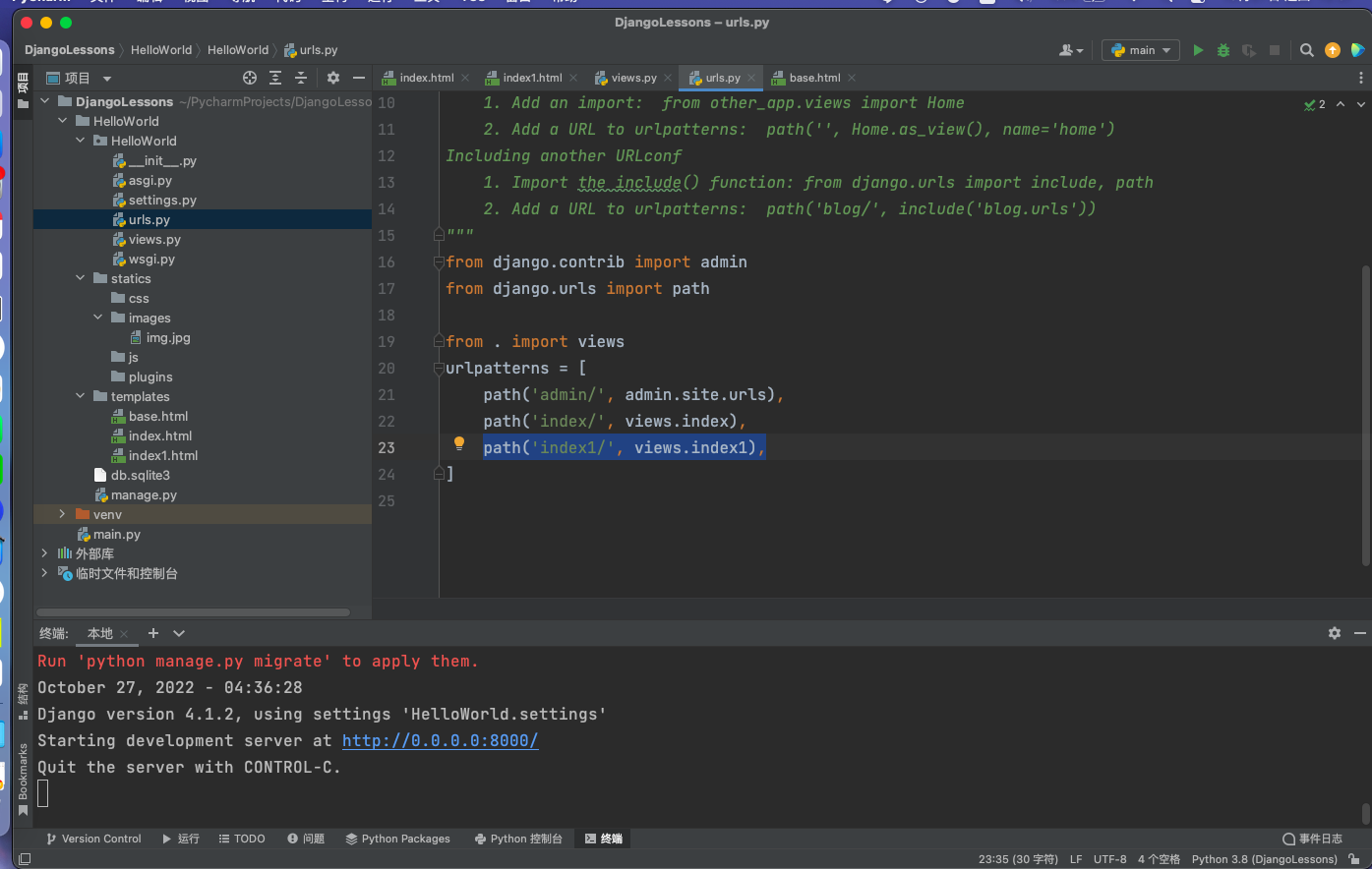Open settings.py in the project tree

pos(162,200)
